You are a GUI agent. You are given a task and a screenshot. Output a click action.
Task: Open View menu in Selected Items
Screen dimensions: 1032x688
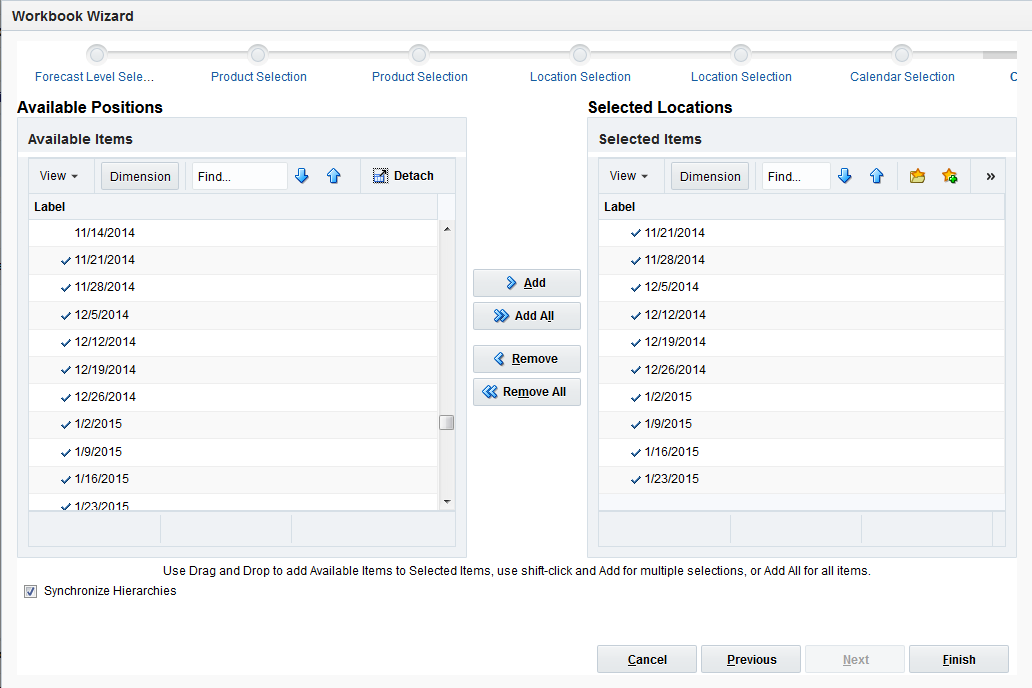coord(629,176)
